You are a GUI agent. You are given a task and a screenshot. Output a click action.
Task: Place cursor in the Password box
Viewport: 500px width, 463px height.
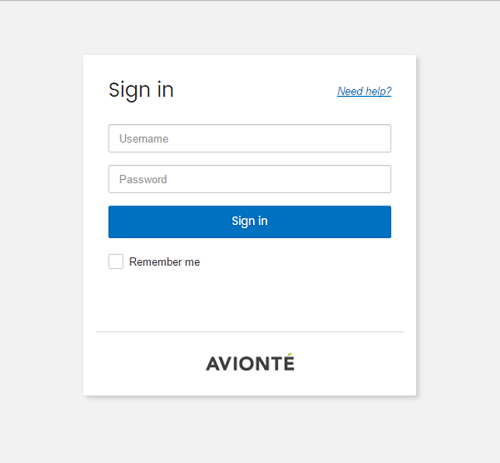click(x=250, y=179)
